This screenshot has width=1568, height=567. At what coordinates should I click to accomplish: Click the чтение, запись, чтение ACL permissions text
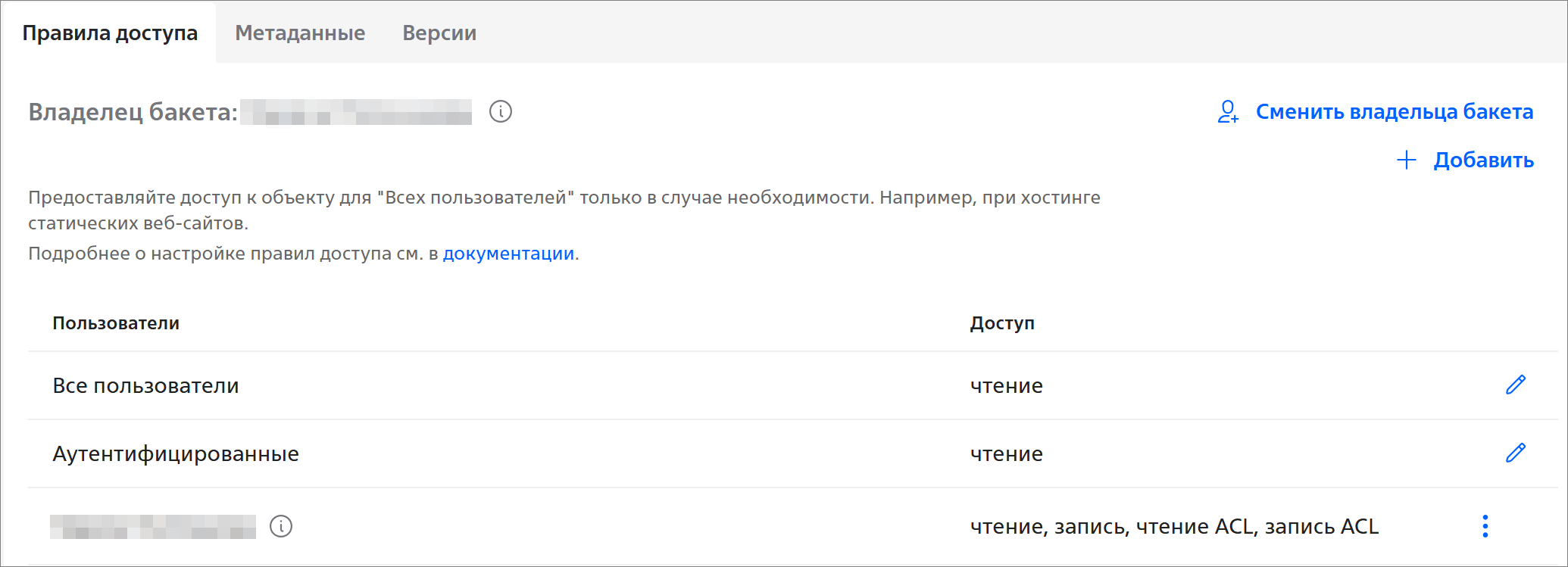point(1173,526)
